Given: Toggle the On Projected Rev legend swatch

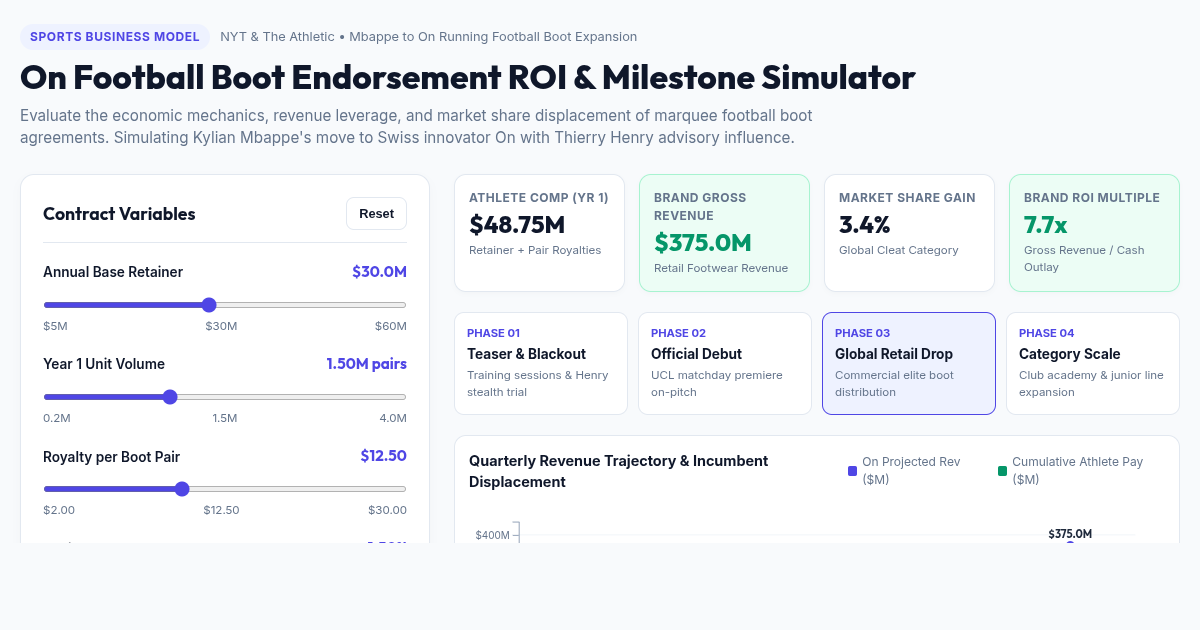Looking at the screenshot, I should pyautogui.click(x=852, y=471).
